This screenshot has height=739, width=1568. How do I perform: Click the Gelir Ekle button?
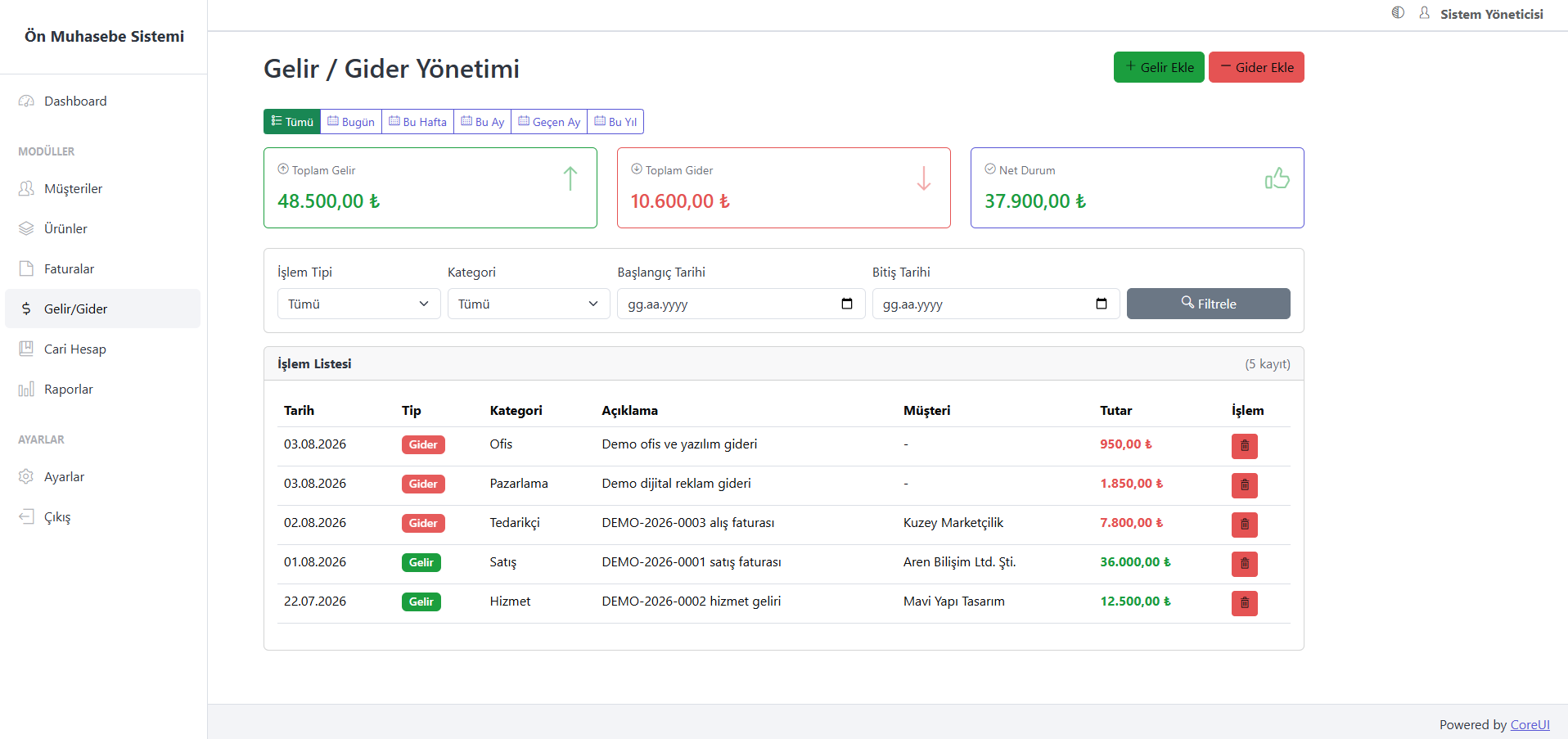pos(1159,67)
